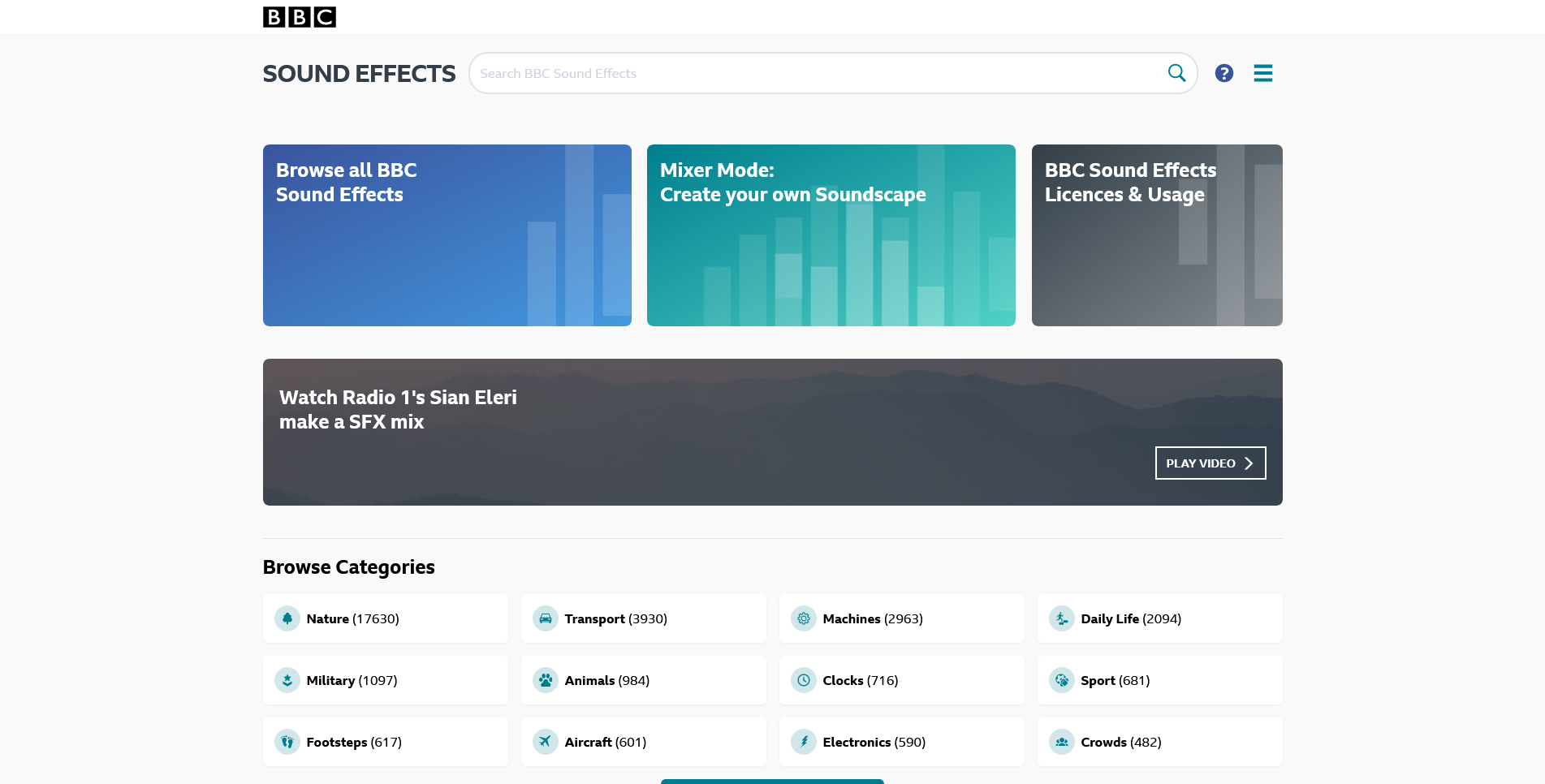This screenshot has height=784, width=1545.
Task: Click the Nature tree icon
Action: click(287, 618)
